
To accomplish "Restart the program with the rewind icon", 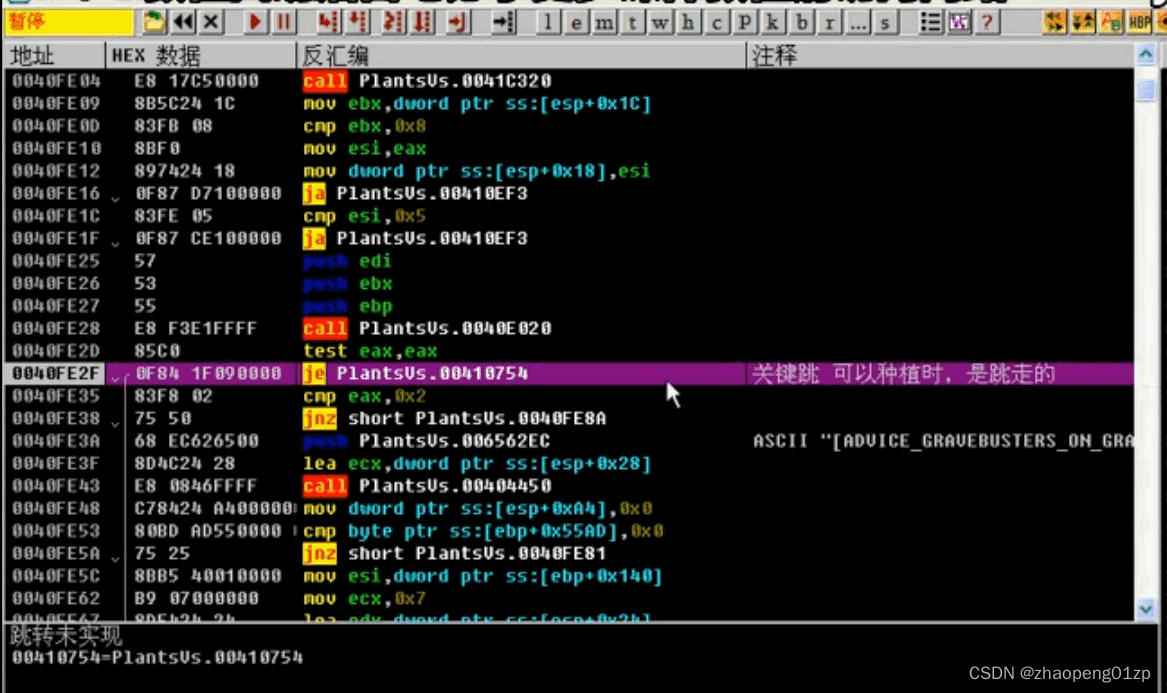I will pos(183,22).
